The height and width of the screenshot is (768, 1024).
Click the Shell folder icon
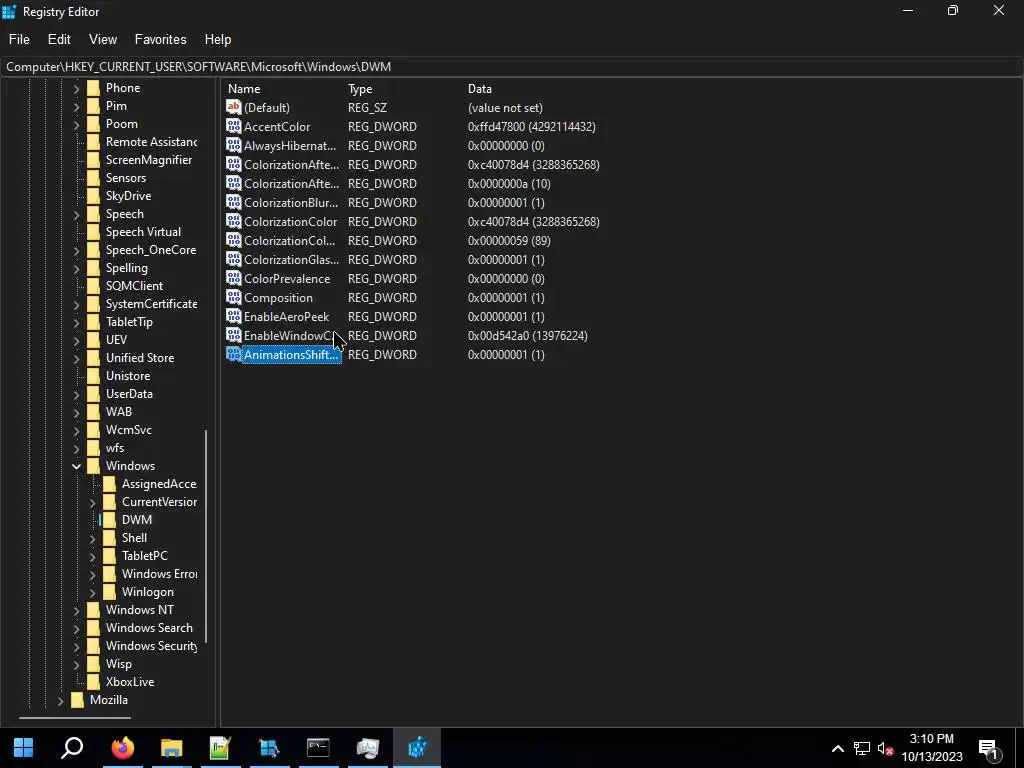click(110, 537)
